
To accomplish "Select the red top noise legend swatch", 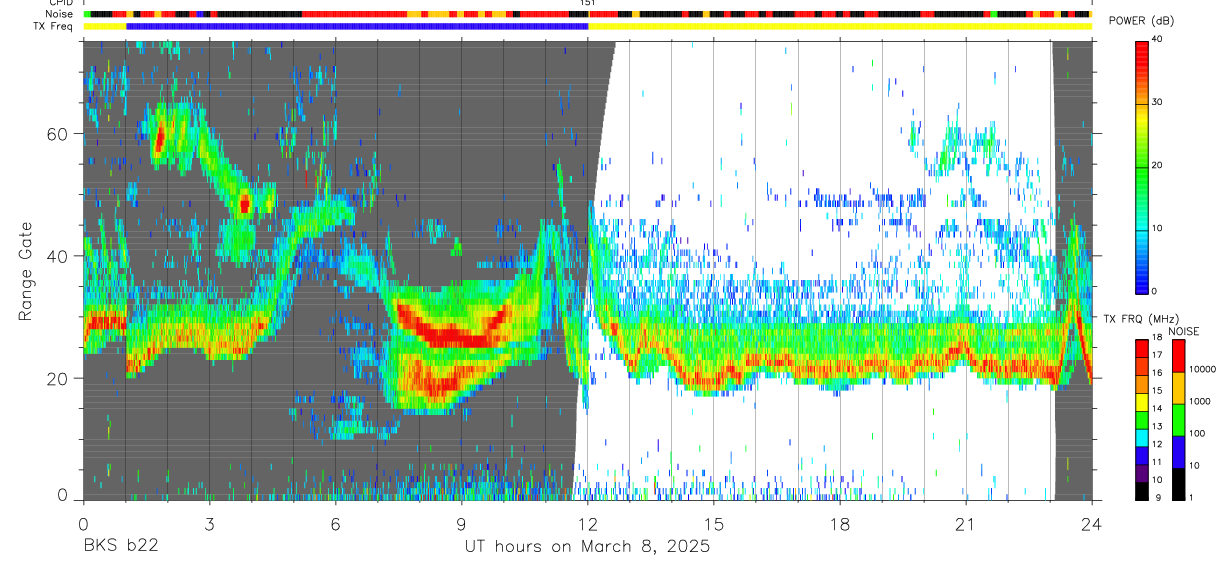I will [x=1178, y=356].
